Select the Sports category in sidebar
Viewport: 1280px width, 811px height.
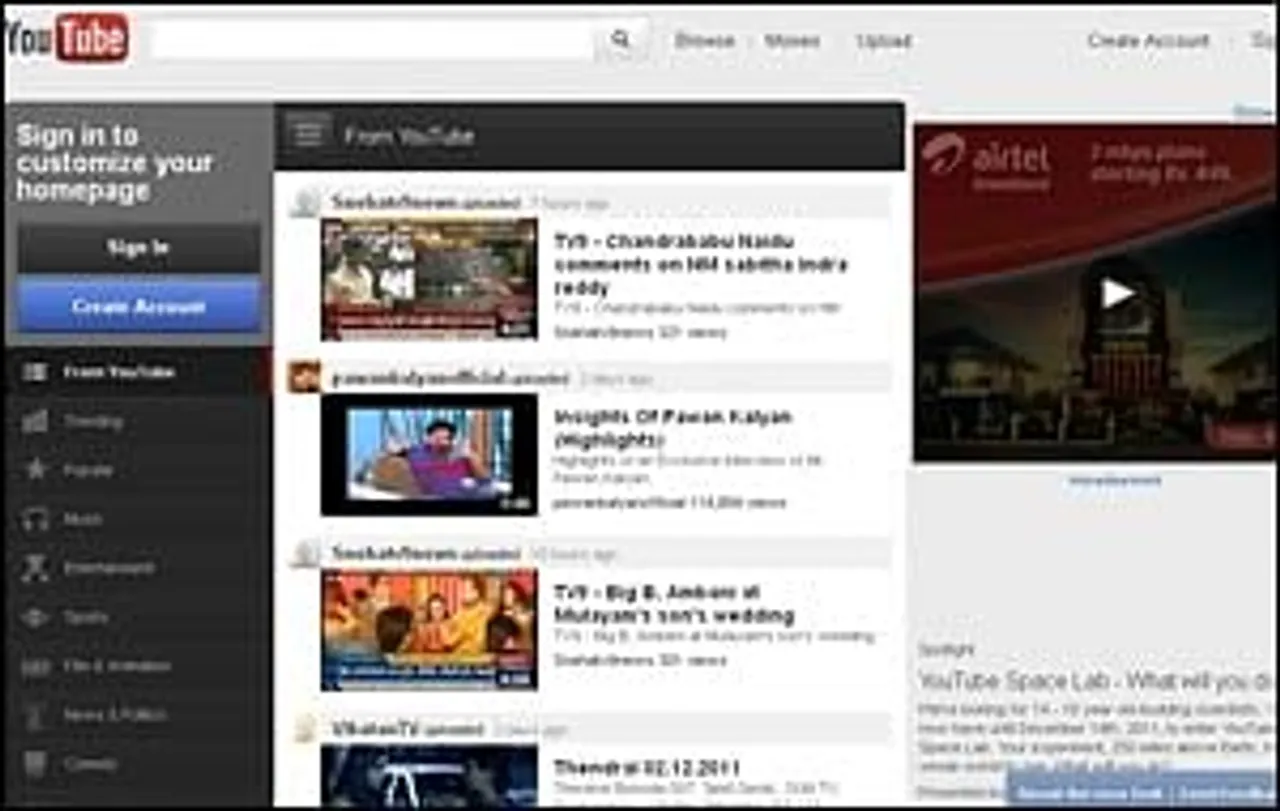coord(138,617)
